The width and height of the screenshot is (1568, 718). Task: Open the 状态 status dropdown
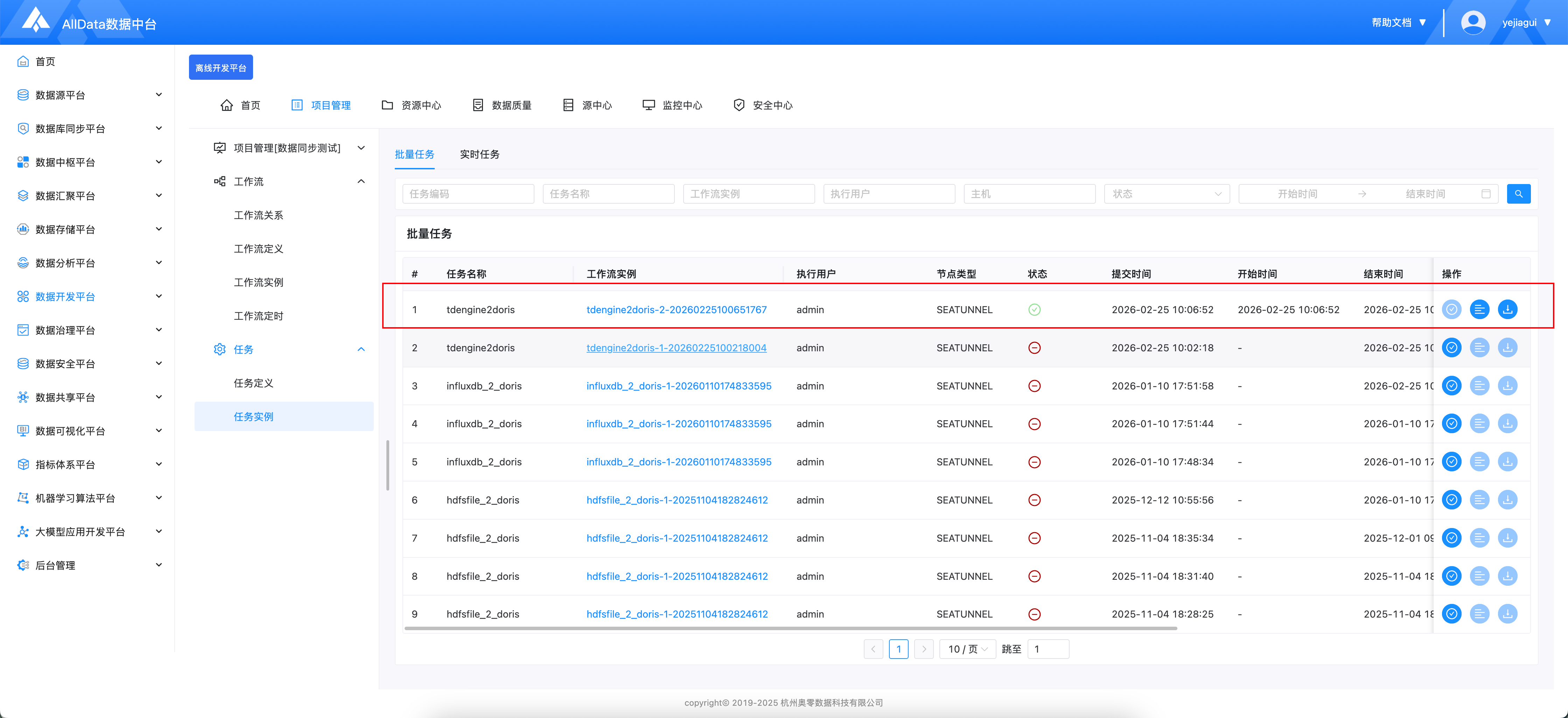tap(1166, 193)
